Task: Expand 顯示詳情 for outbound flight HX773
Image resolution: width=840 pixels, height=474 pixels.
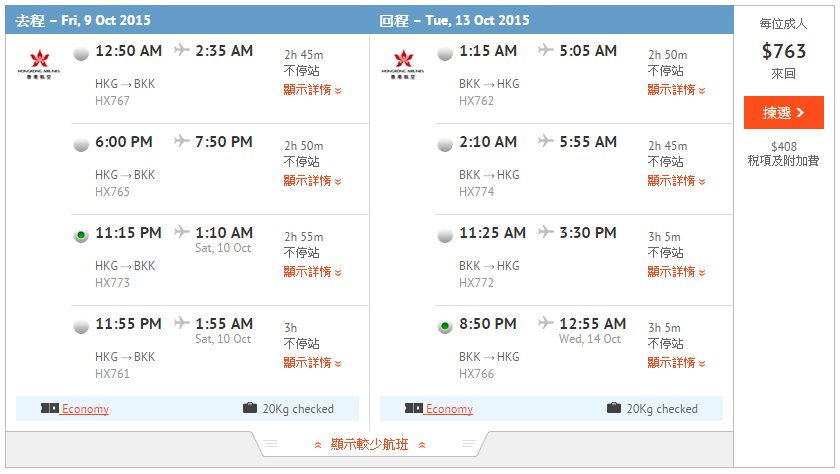Action: point(312,272)
